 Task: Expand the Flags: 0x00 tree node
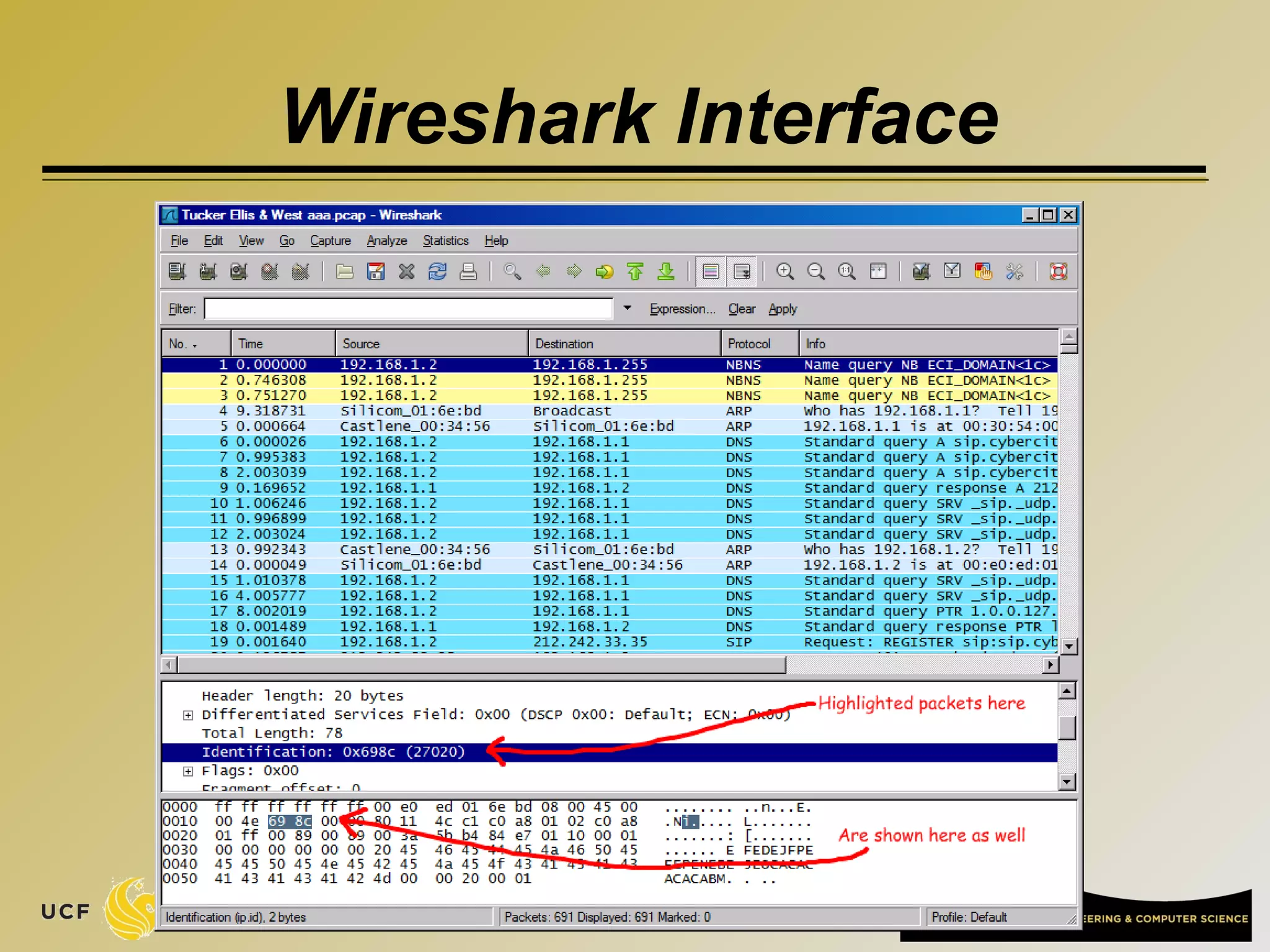[187, 771]
